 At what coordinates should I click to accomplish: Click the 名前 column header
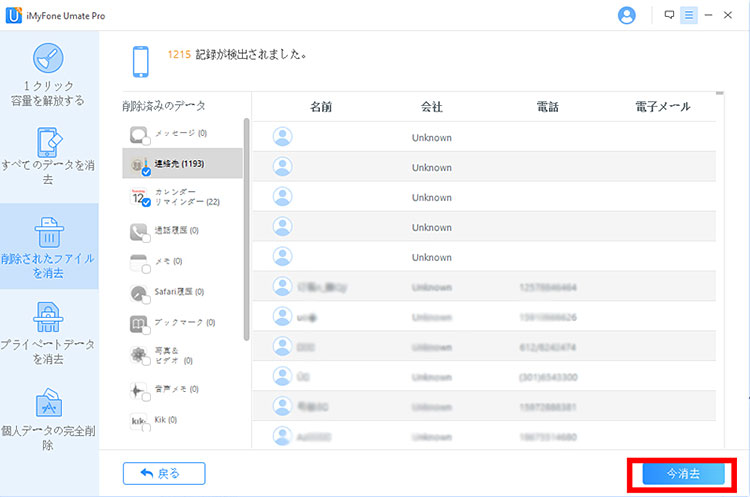[321, 106]
